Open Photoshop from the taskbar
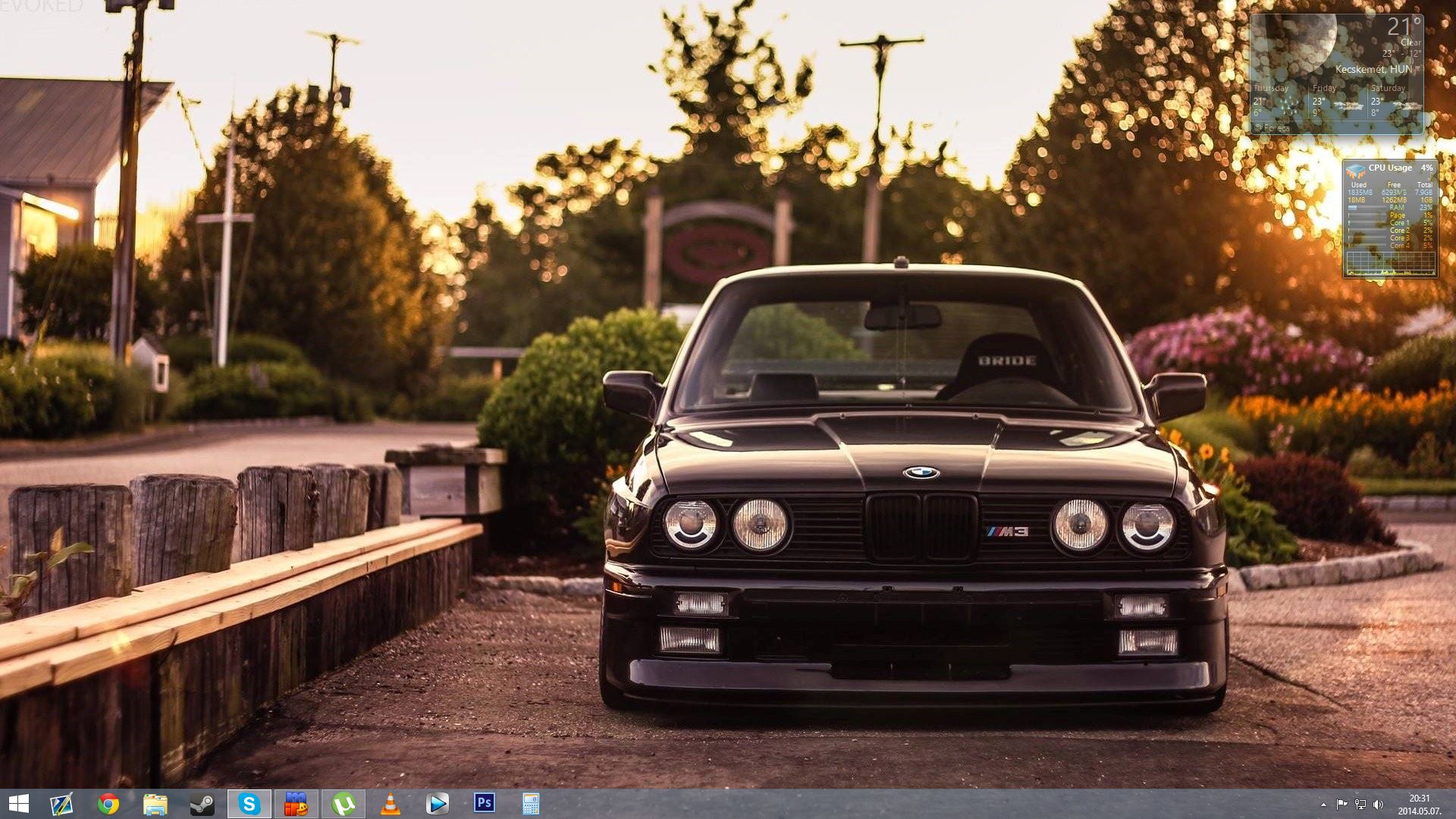Image resolution: width=1456 pixels, height=819 pixels. click(x=484, y=803)
